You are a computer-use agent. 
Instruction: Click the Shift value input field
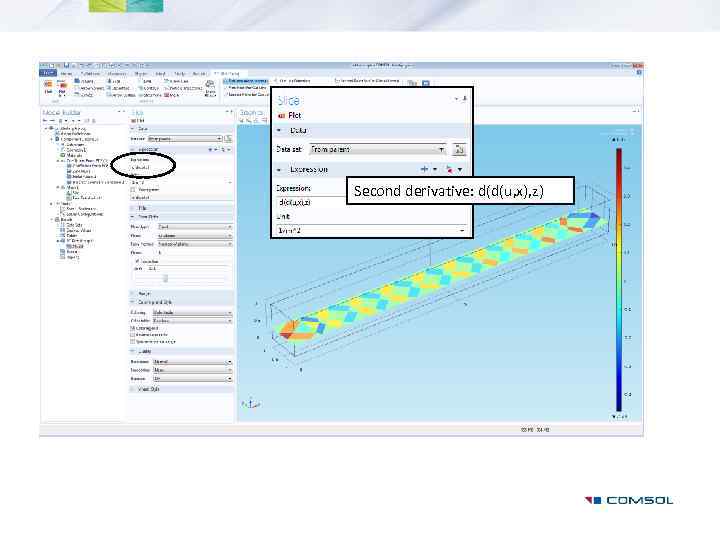189,269
